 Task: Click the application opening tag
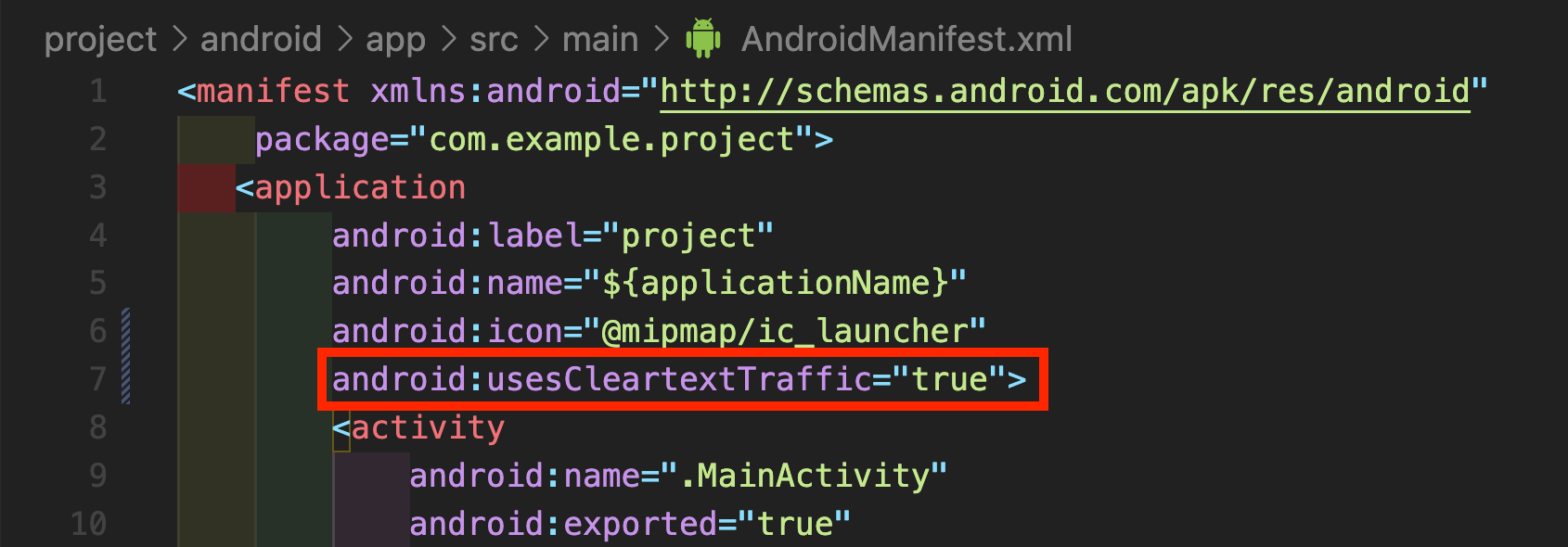[x=351, y=188]
